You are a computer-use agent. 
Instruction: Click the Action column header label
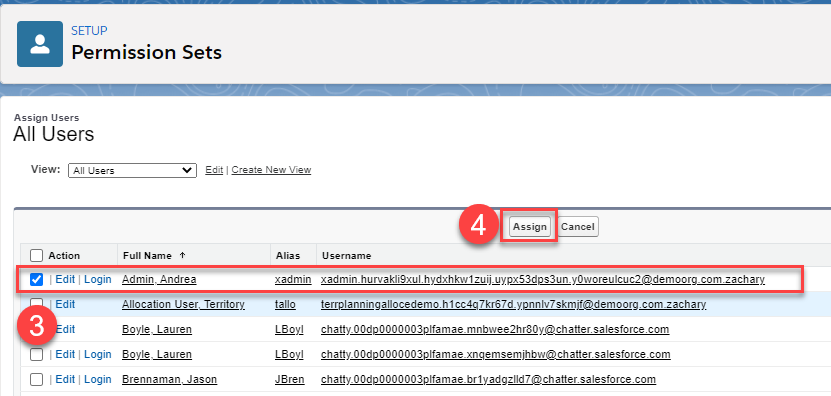point(64,256)
